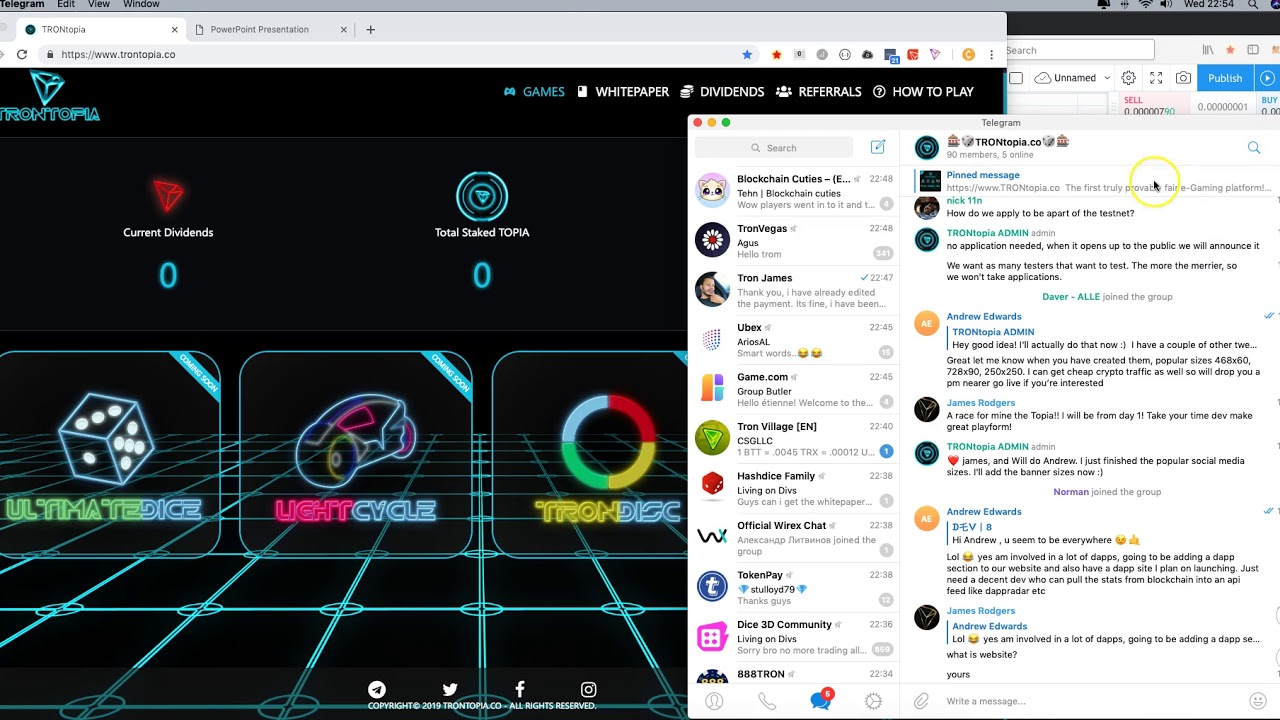Click the volume icon in menu bar
Viewport: 1280px width, 720px height.
(x=1167, y=4)
